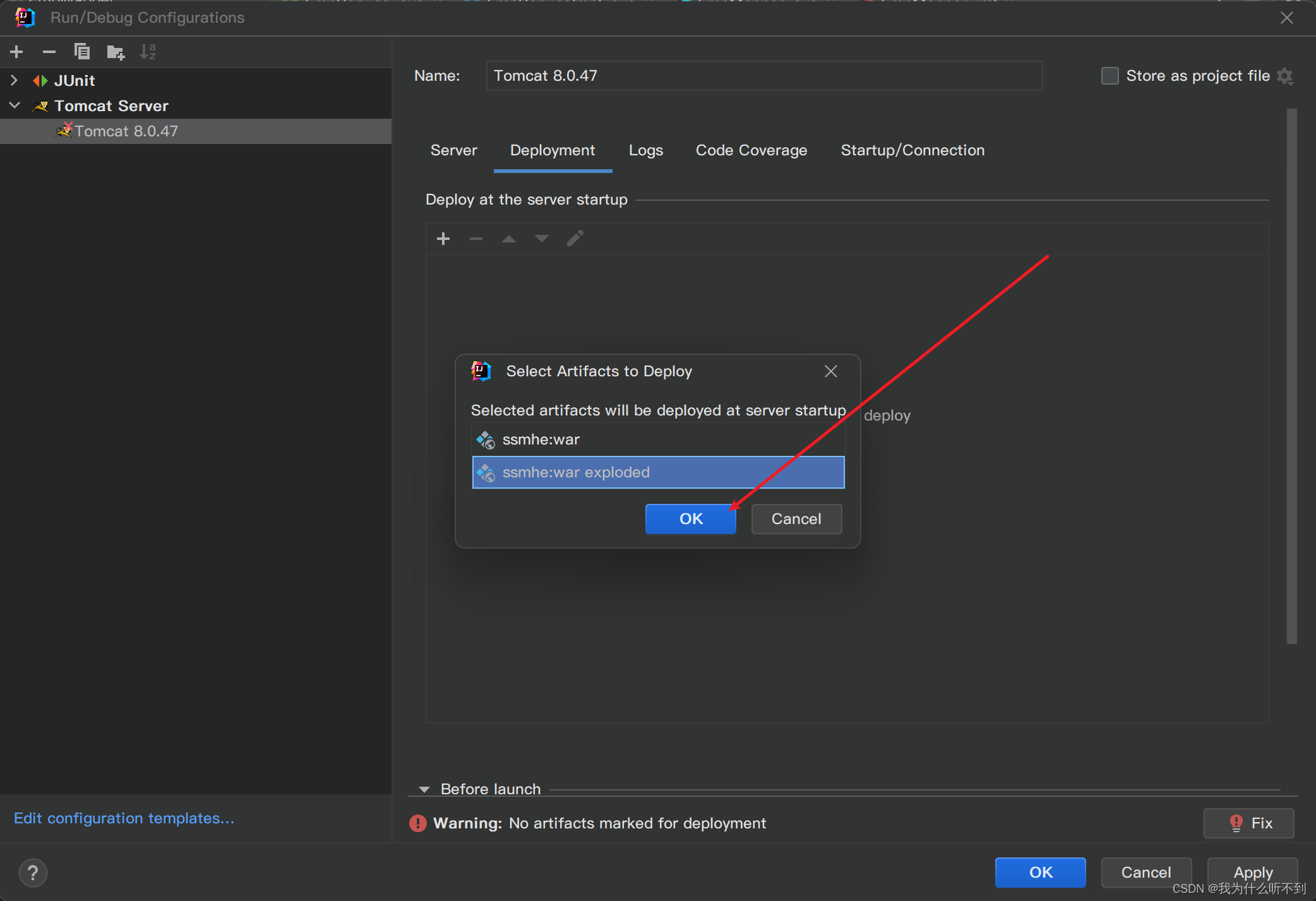The width and height of the screenshot is (1316, 901).
Task: Collapse the Before launch section
Action: click(x=424, y=789)
